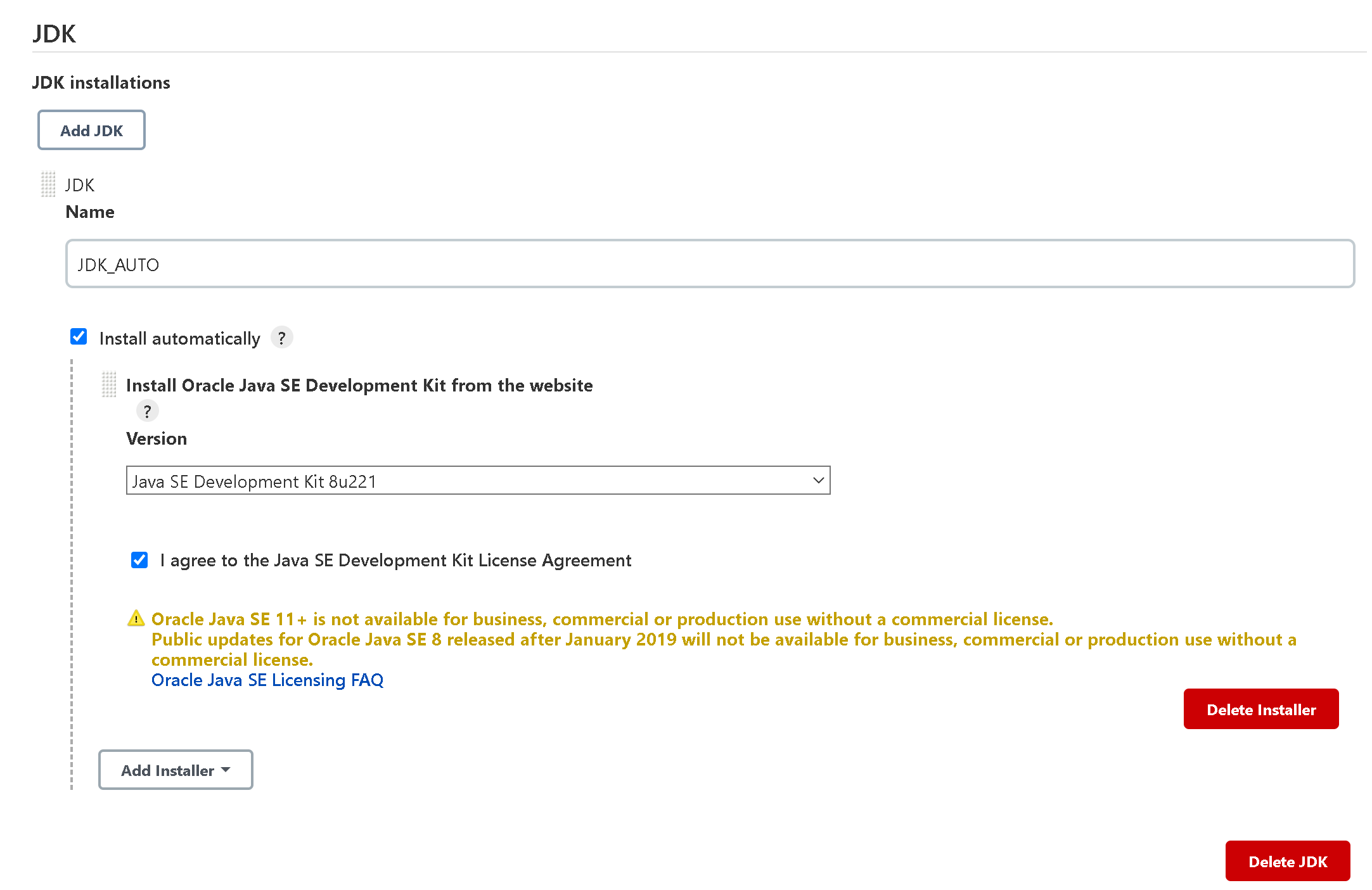1372x890 pixels.
Task: Open the Java SE Version dropdown
Action: pyautogui.click(x=478, y=481)
